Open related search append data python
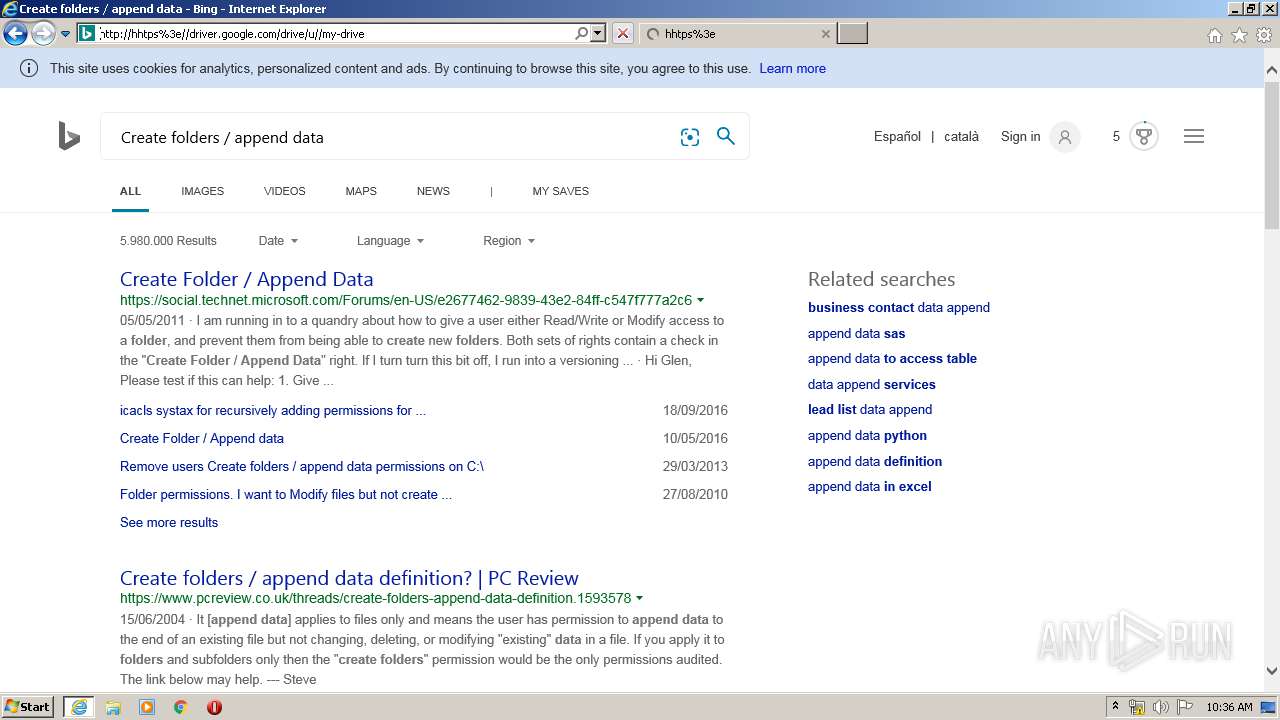The width and height of the screenshot is (1280, 720). coord(867,435)
